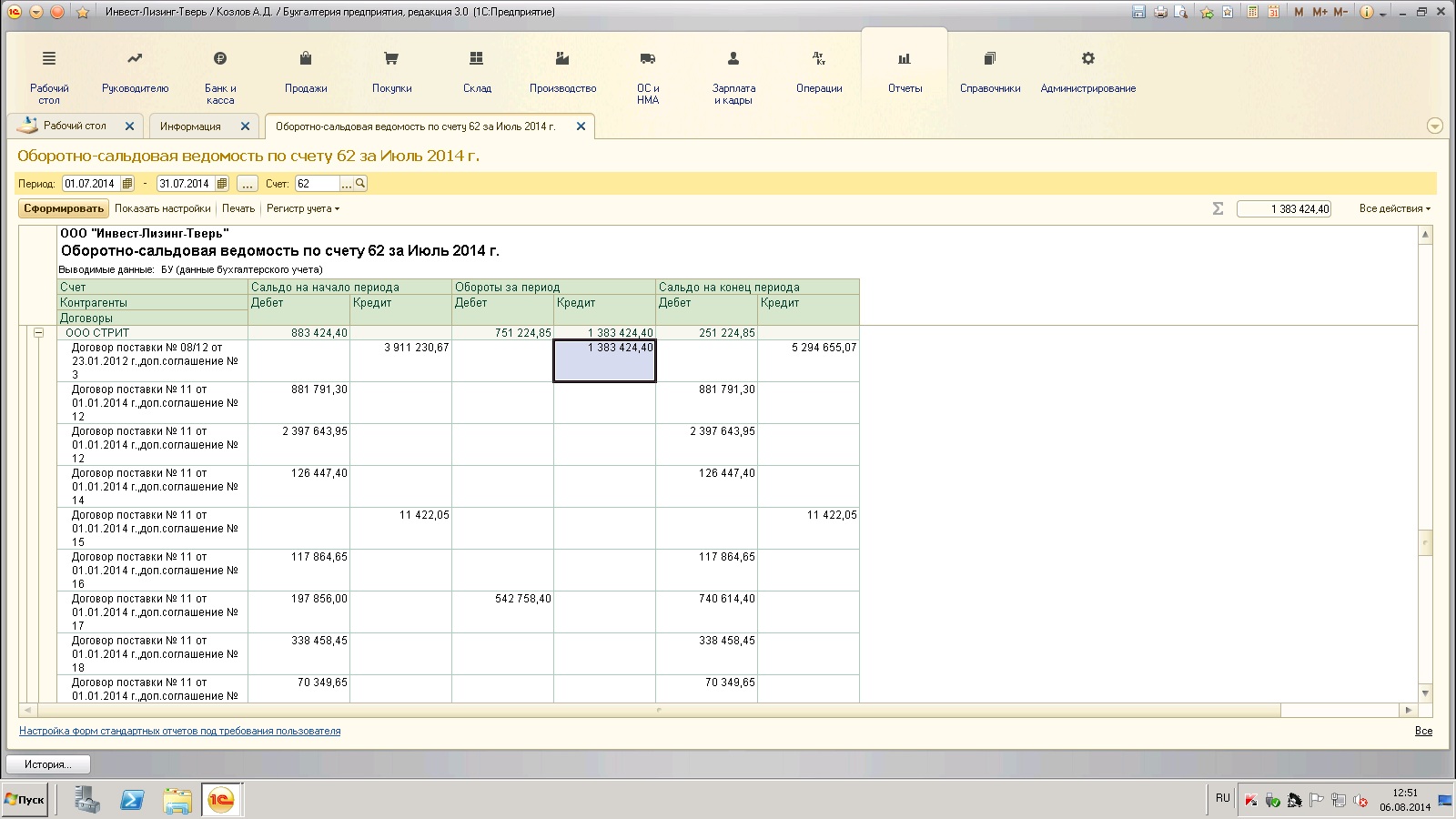Open the Все действия dropdown menu

pos(1394,209)
